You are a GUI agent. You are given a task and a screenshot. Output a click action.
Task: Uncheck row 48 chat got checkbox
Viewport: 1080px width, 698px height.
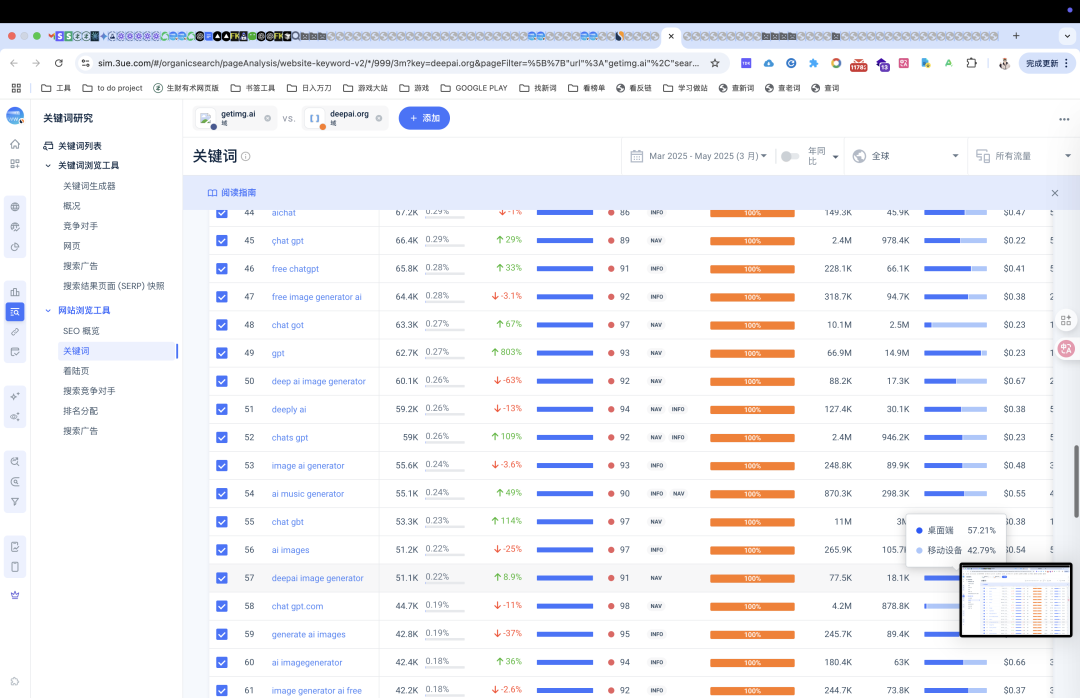click(222, 325)
